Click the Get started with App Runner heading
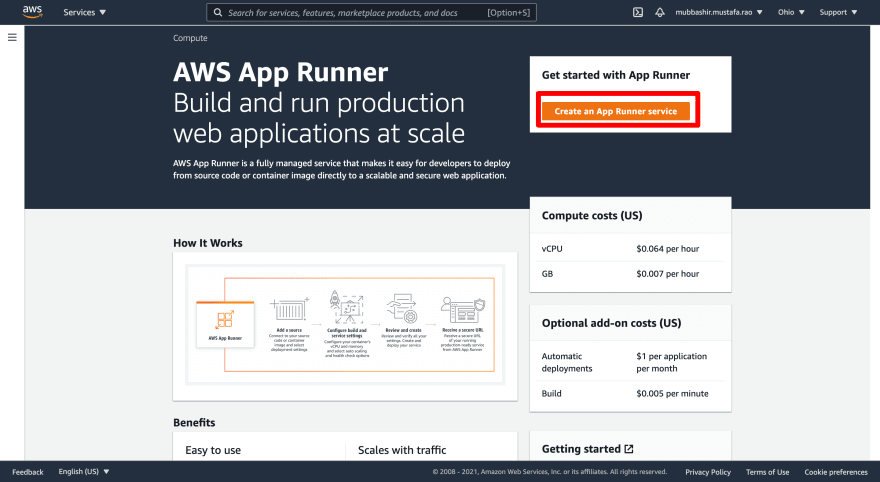 coord(616,75)
